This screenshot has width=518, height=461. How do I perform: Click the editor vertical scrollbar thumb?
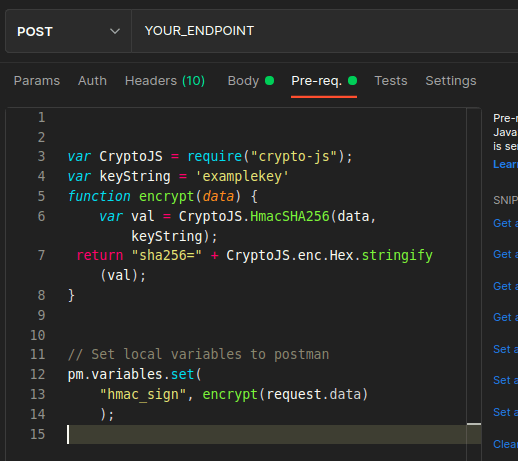tap(474, 424)
